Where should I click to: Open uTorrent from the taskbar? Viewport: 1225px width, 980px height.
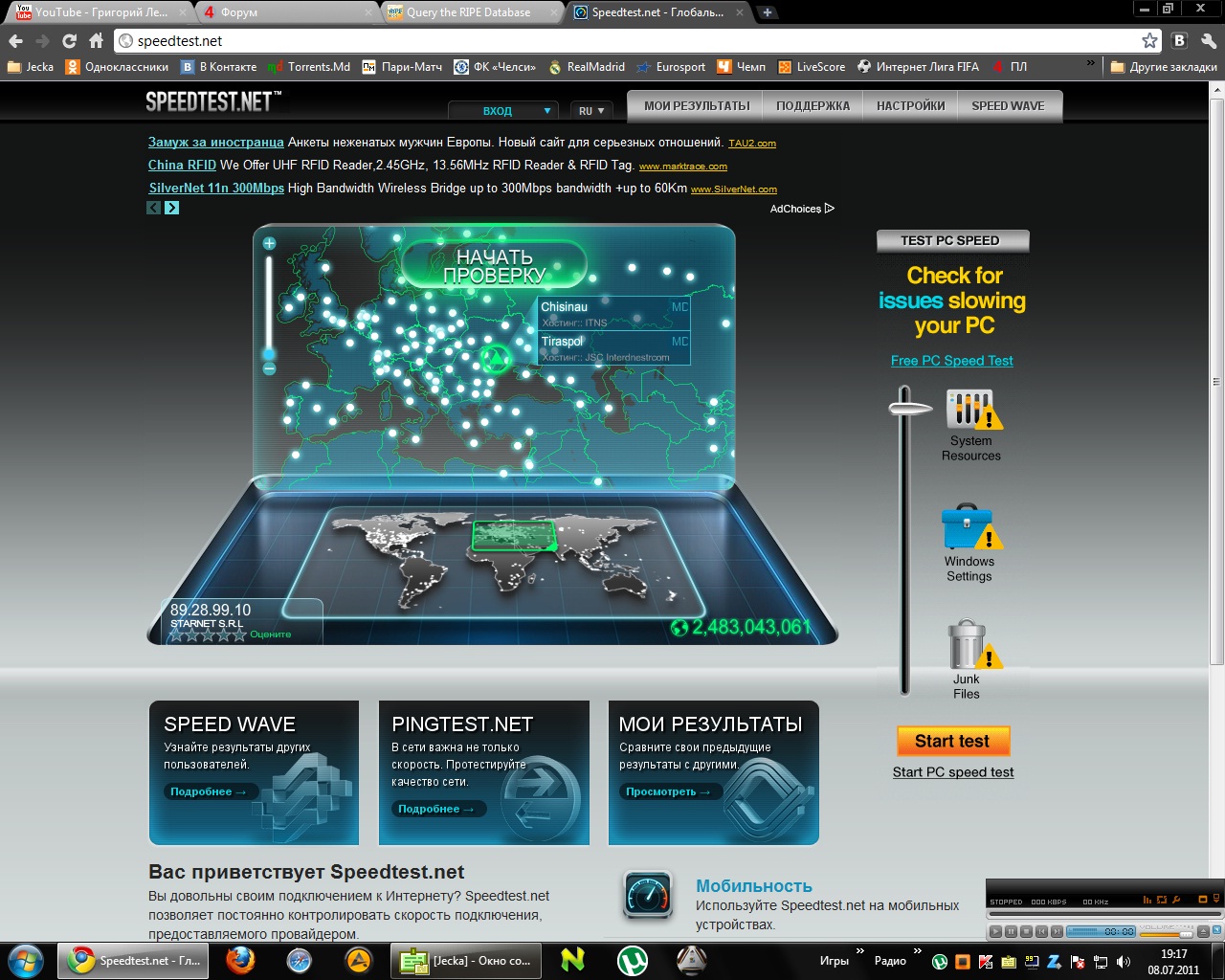(x=632, y=961)
